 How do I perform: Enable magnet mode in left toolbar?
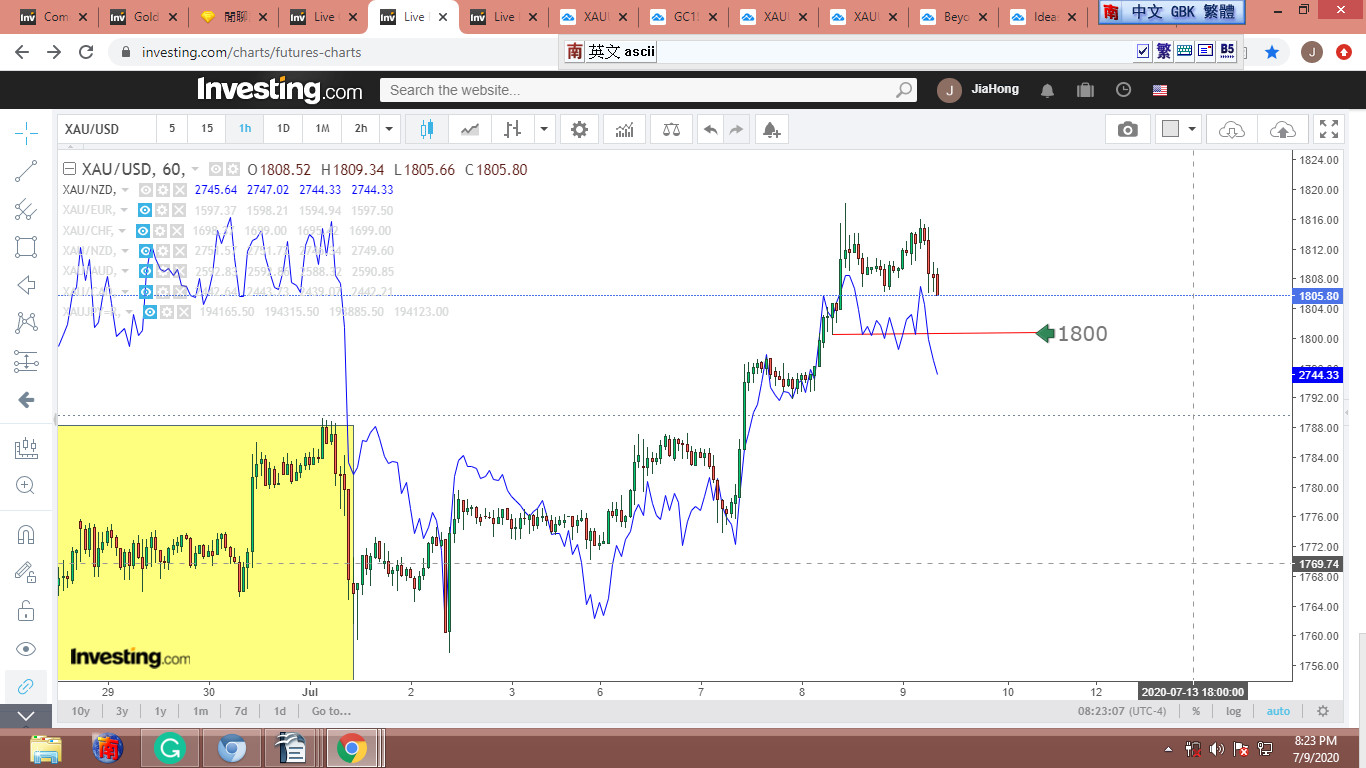[x=26, y=534]
